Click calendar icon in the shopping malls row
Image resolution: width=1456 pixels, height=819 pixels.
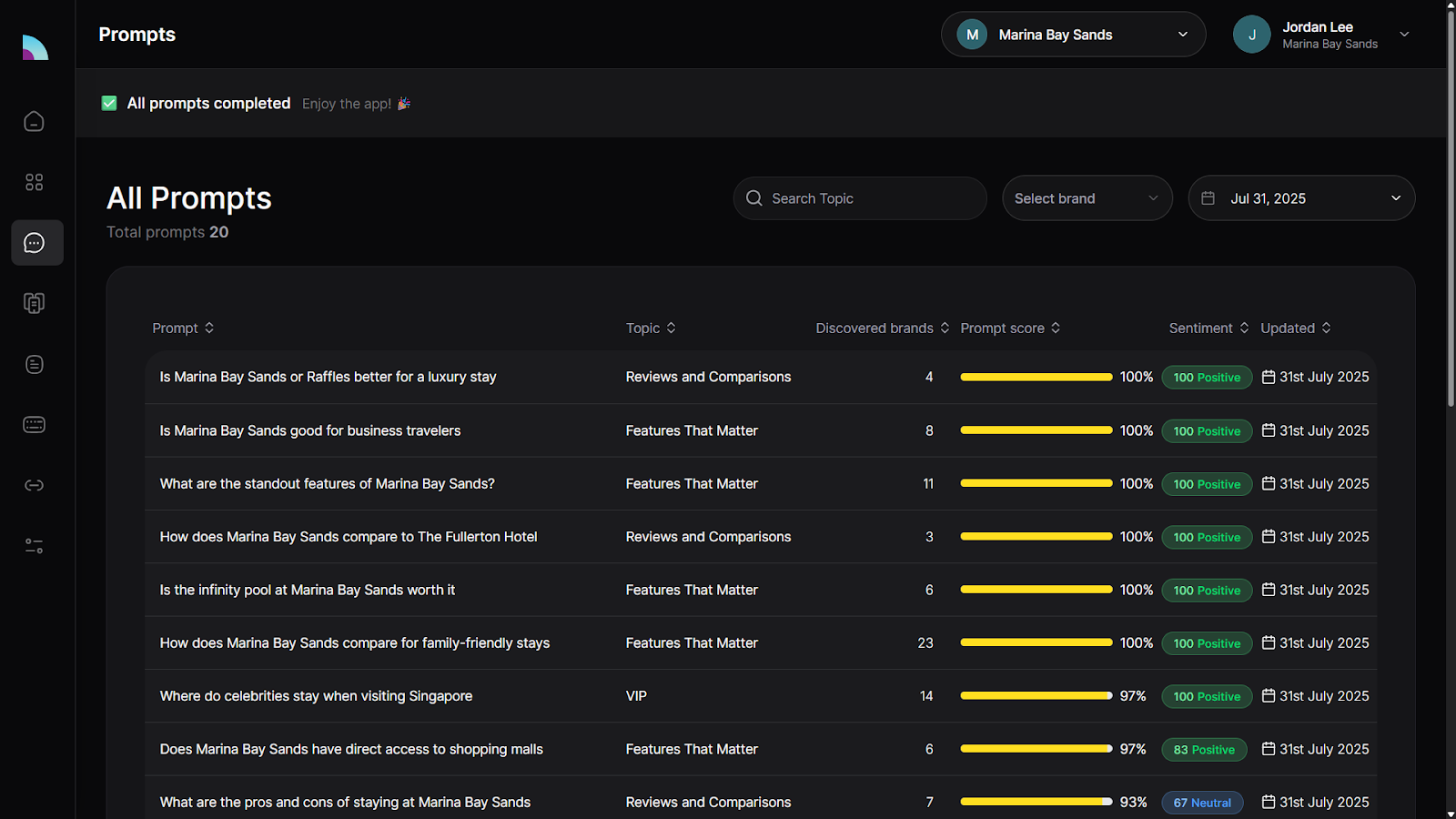[x=1269, y=749]
